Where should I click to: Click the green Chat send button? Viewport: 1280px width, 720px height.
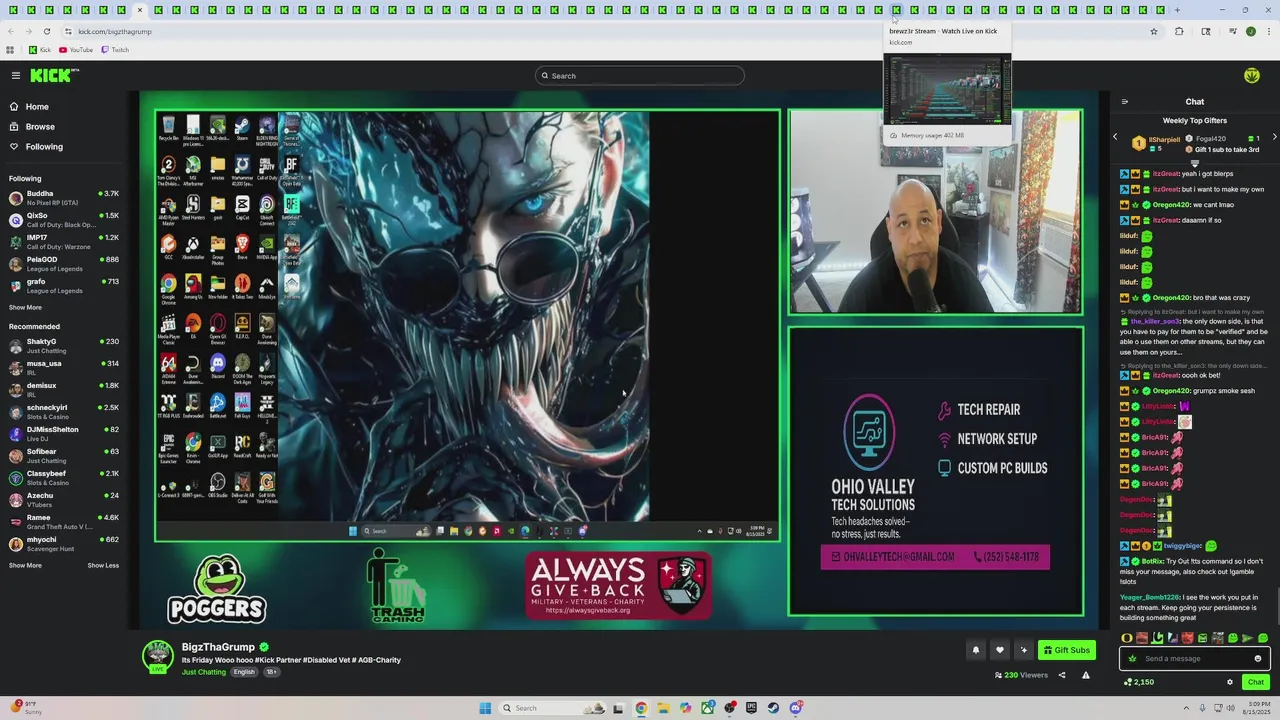coord(1256,682)
